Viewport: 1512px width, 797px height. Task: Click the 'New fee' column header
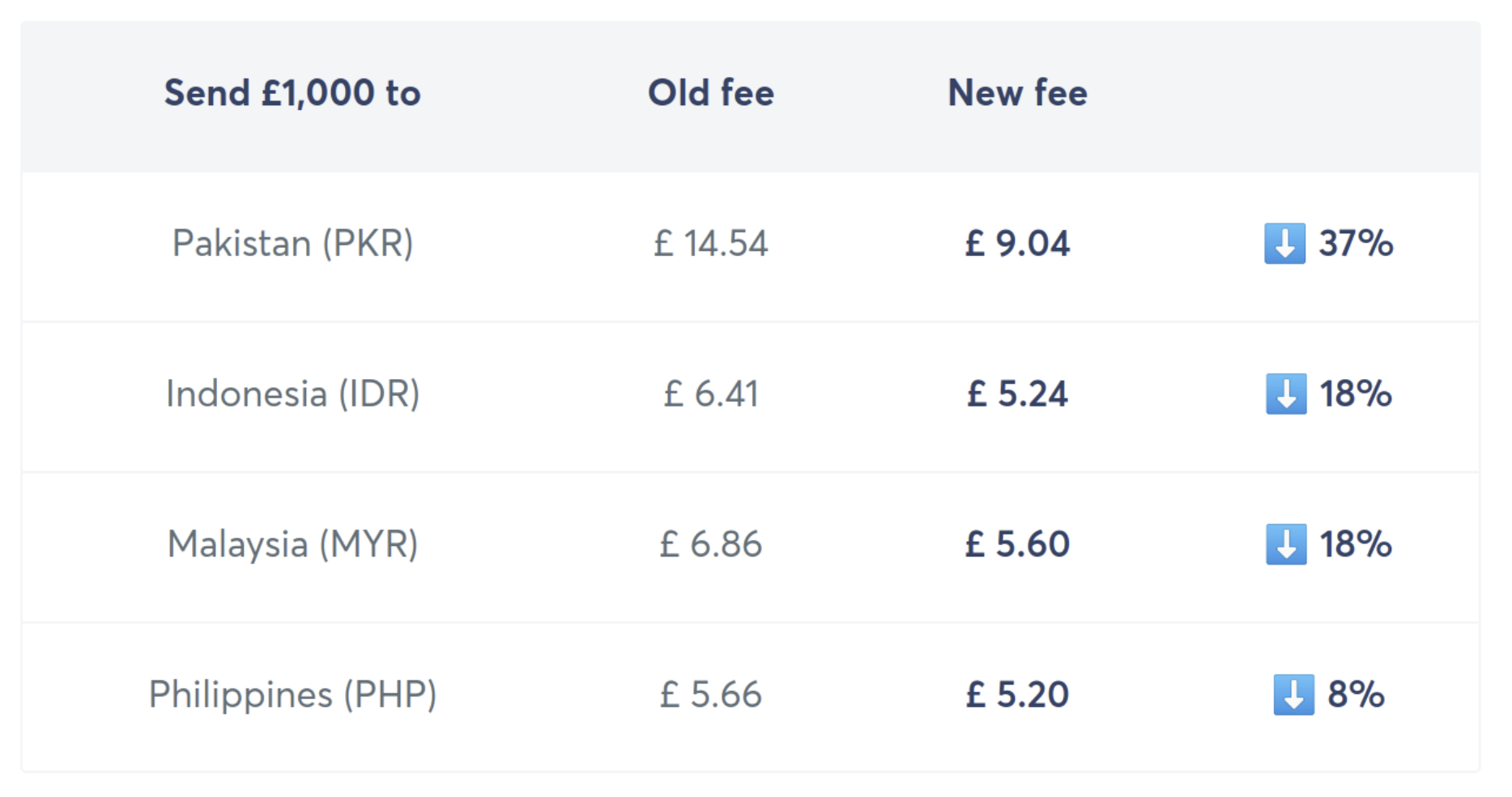(1017, 93)
